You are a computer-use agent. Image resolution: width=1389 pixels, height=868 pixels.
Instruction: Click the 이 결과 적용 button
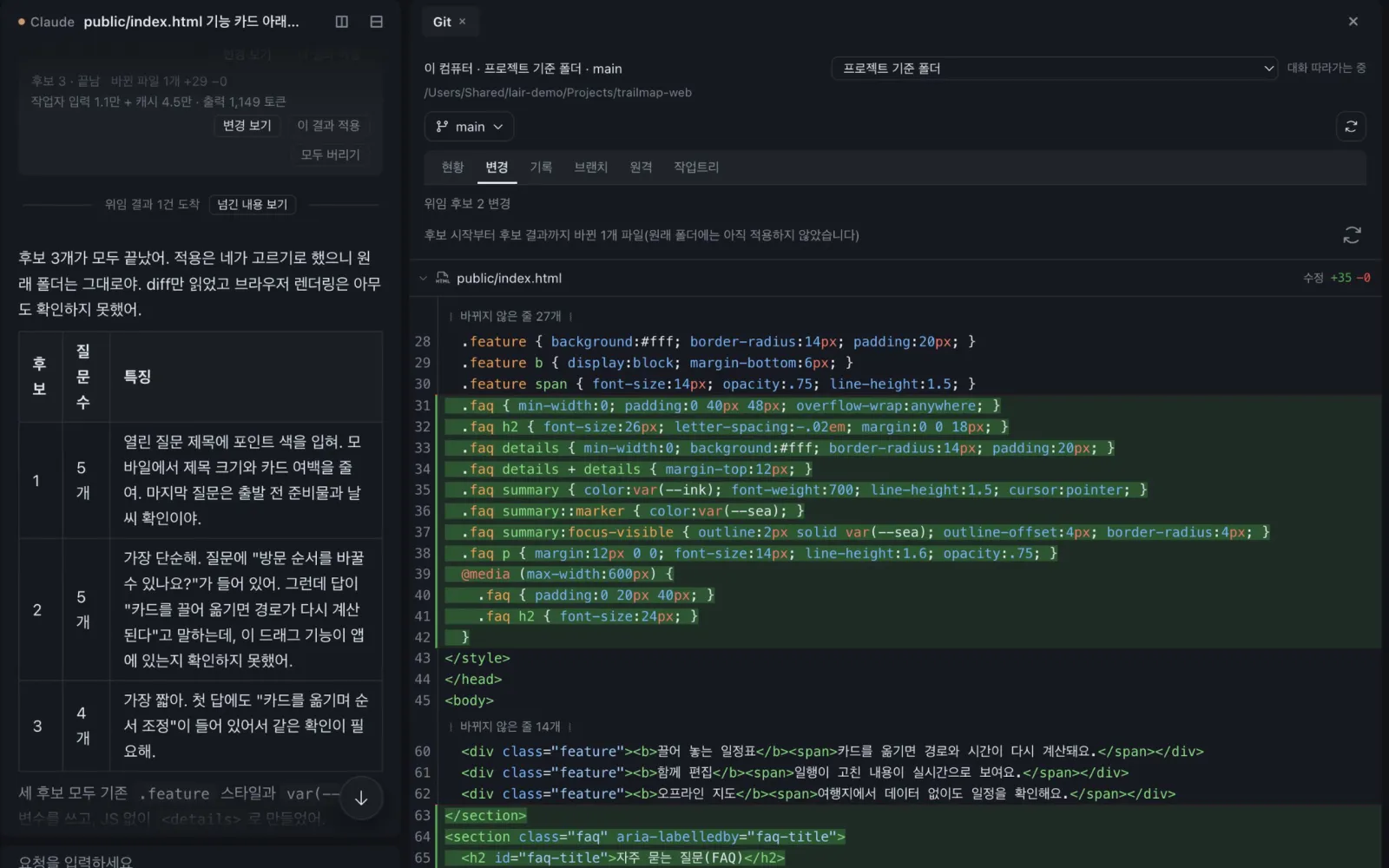point(328,126)
